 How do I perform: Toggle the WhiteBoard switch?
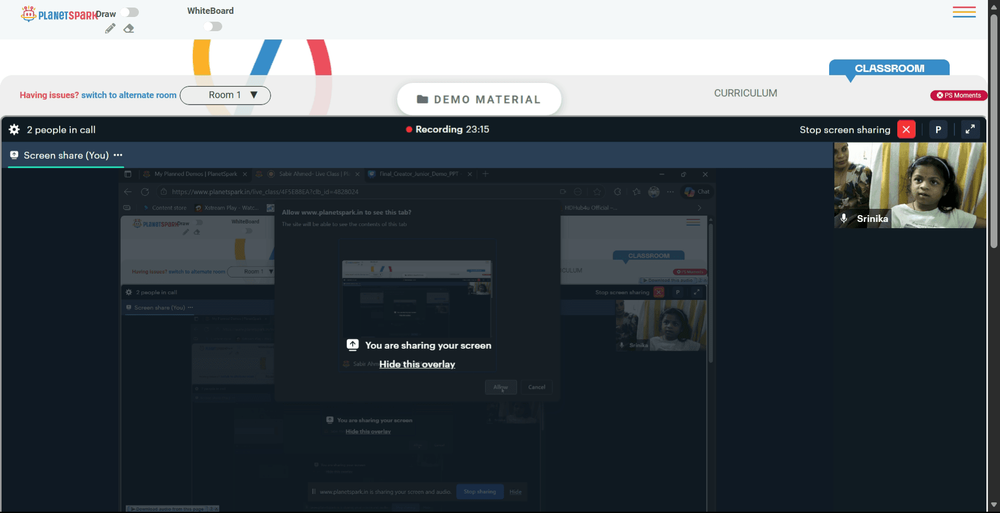click(213, 26)
